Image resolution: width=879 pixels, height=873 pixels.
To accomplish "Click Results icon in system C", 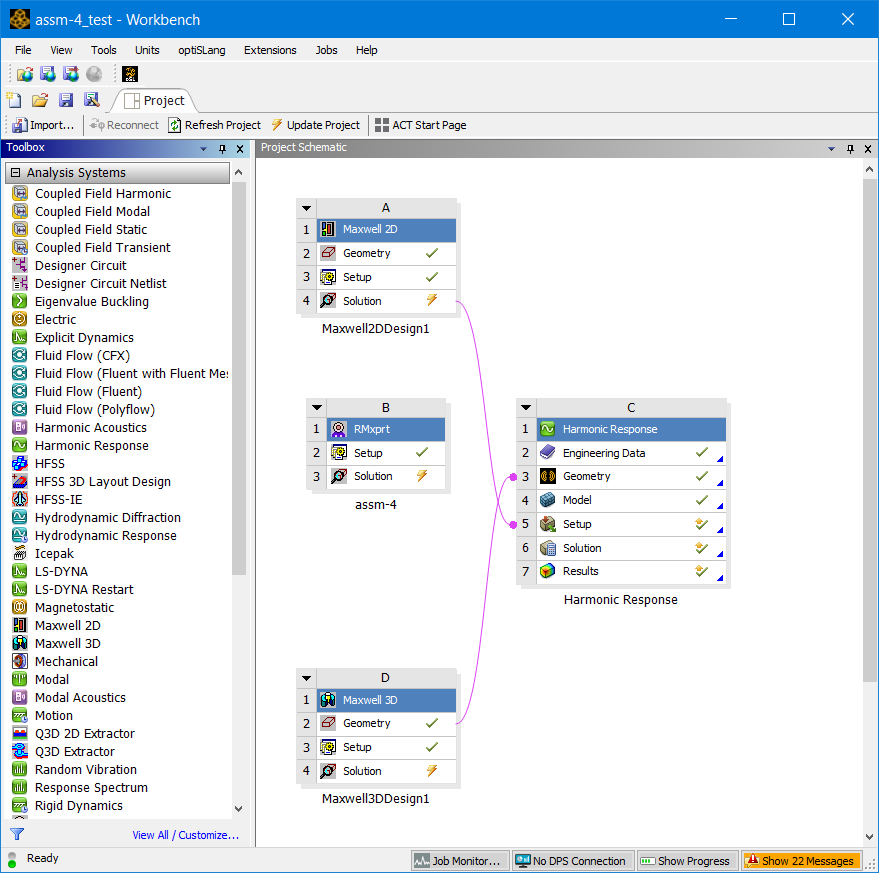I will pos(548,571).
